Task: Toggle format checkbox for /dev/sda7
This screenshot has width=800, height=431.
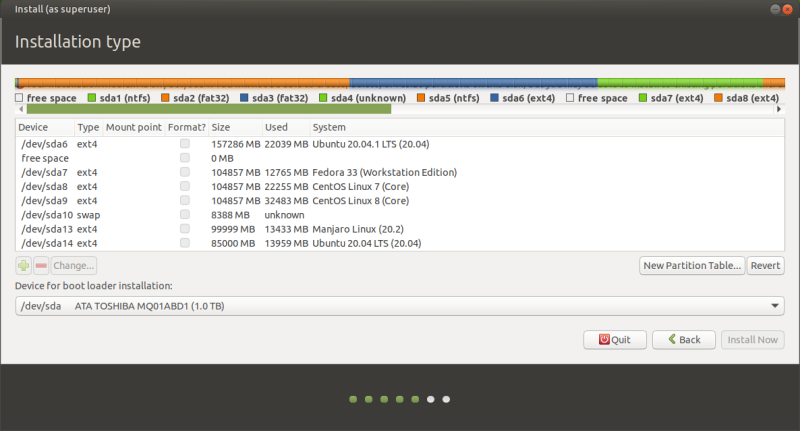Action: pos(185,172)
